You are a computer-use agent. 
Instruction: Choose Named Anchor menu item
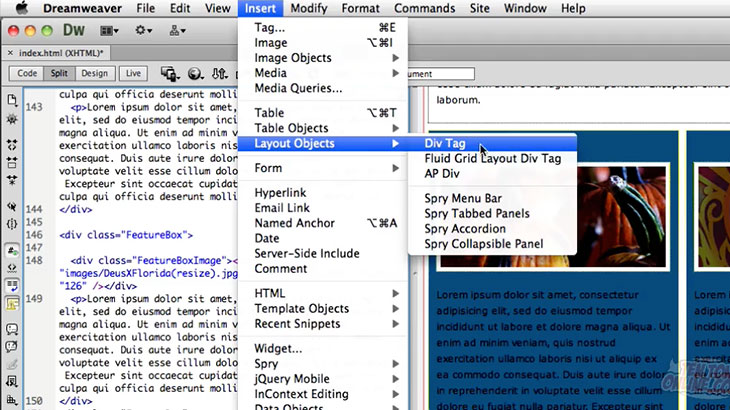(323, 223)
